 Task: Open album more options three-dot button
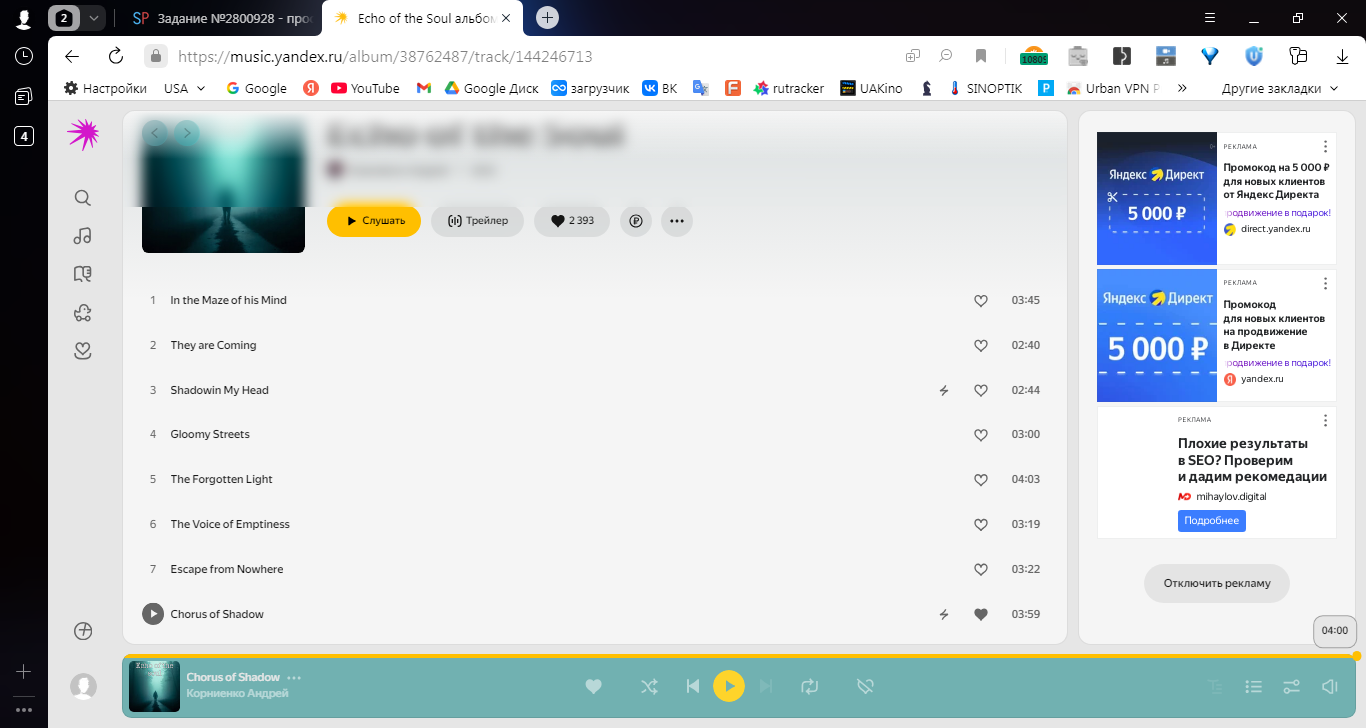(x=677, y=221)
